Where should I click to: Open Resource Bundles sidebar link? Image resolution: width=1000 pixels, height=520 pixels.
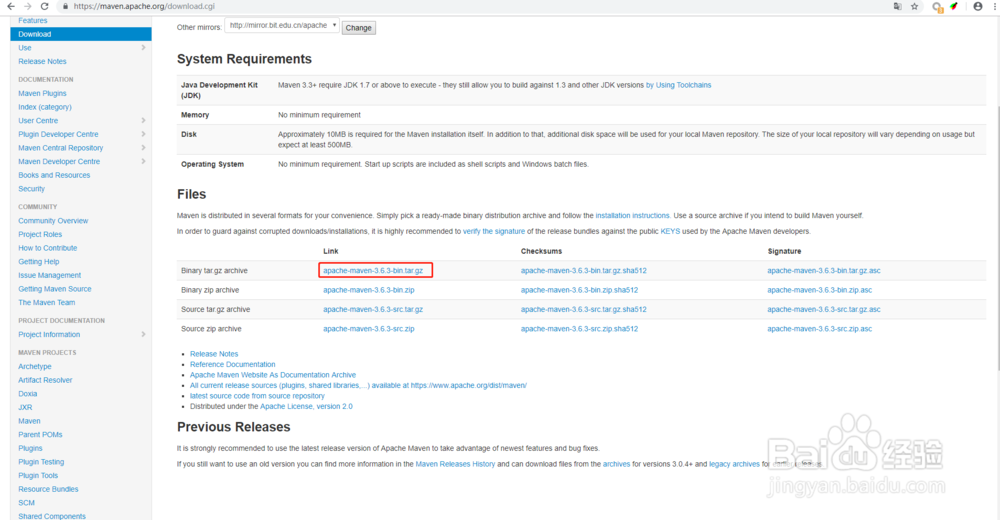point(48,489)
